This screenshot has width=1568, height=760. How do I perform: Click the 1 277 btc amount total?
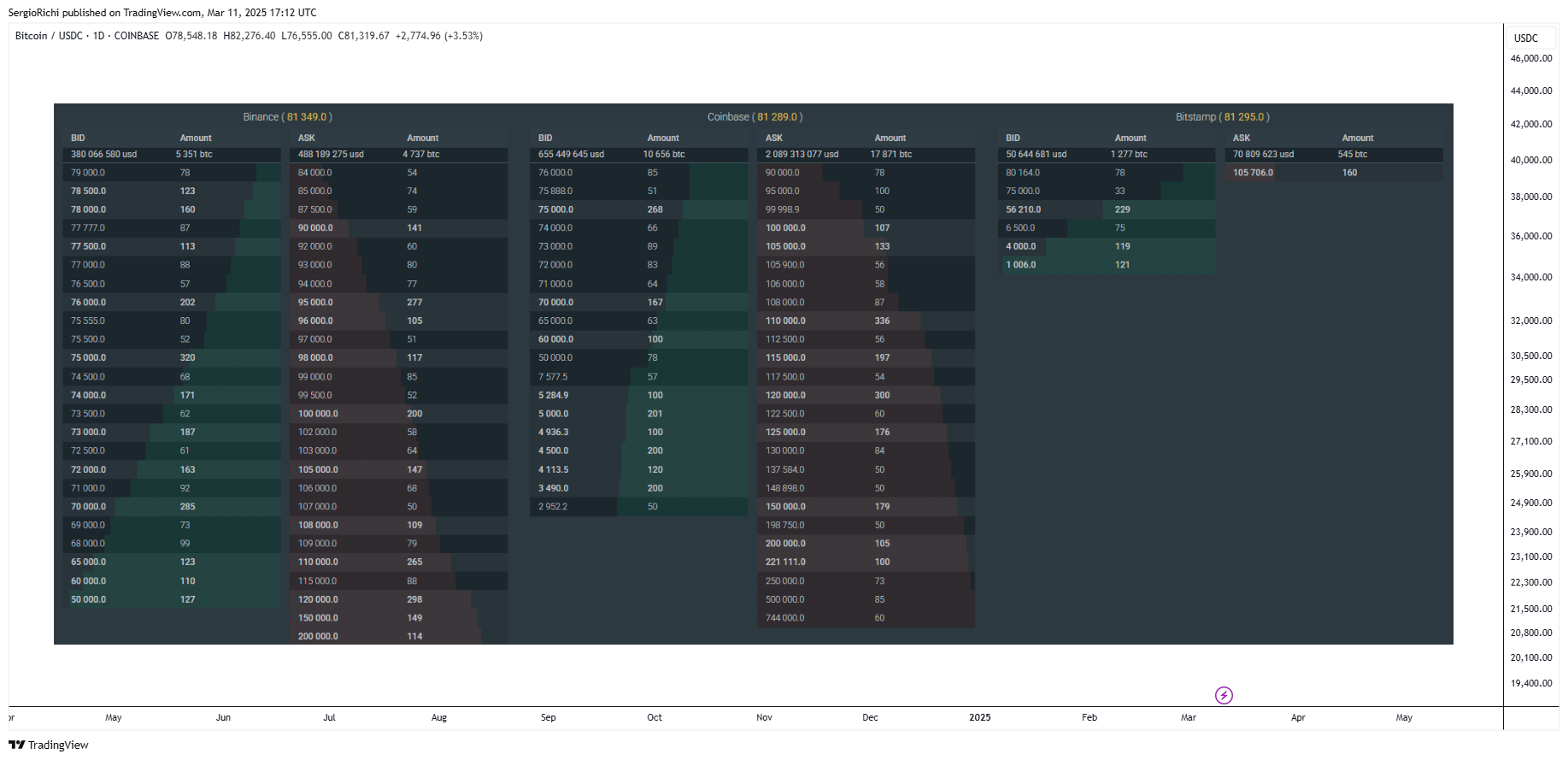click(x=1129, y=155)
